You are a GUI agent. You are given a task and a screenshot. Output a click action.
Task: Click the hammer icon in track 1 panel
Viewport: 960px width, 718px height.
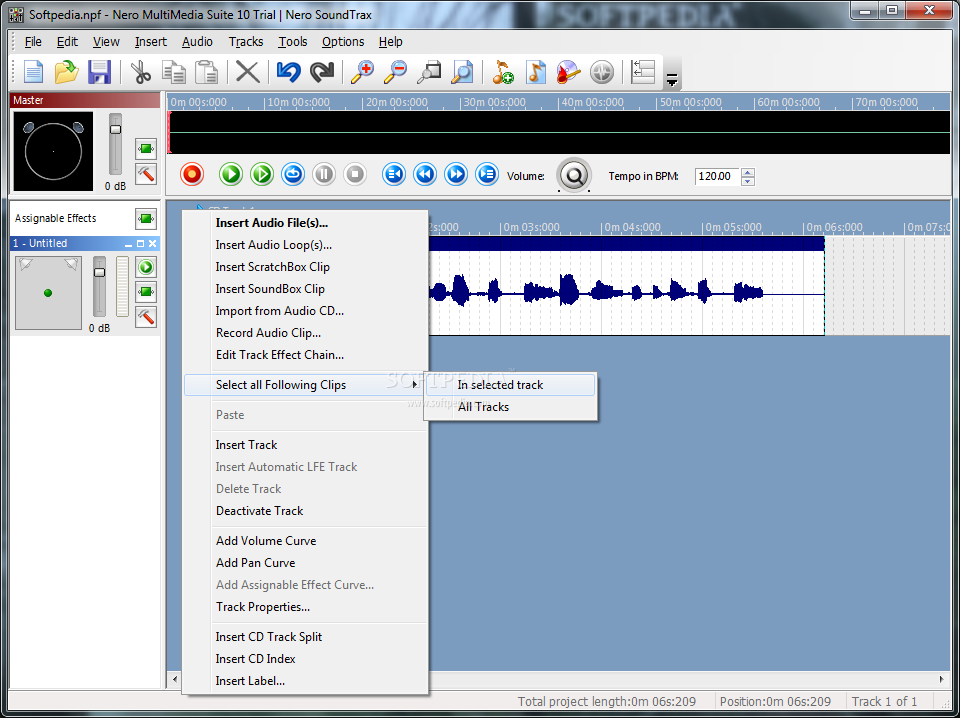click(x=146, y=317)
